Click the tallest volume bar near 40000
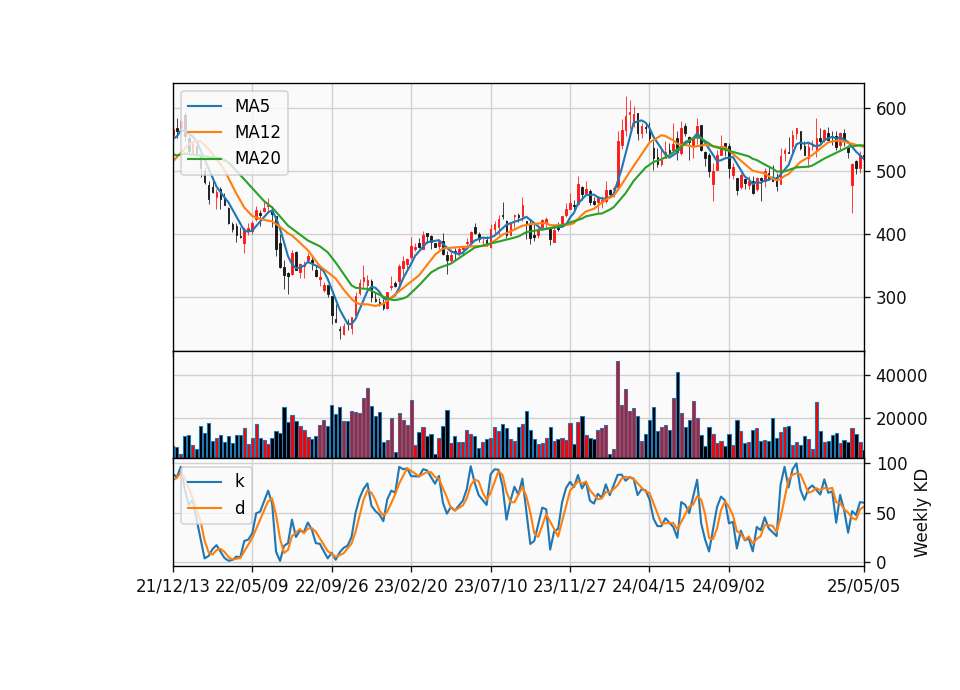Screen dimensions: 960x690 tap(618, 410)
